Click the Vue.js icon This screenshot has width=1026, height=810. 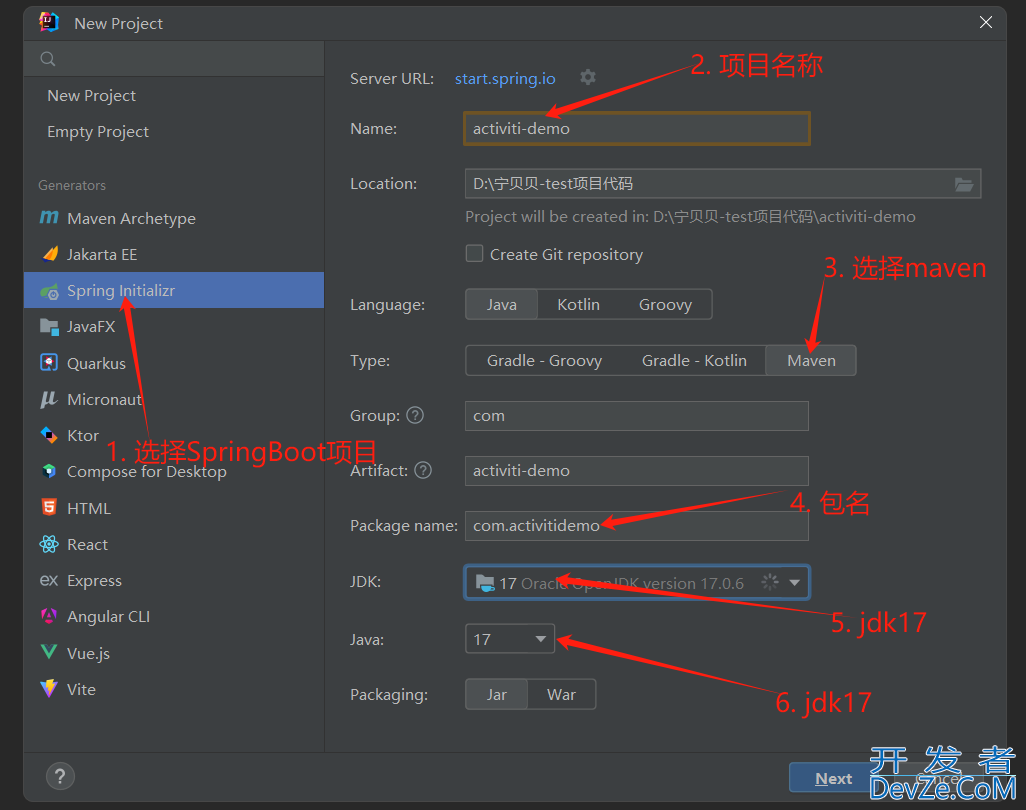tap(49, 652)
